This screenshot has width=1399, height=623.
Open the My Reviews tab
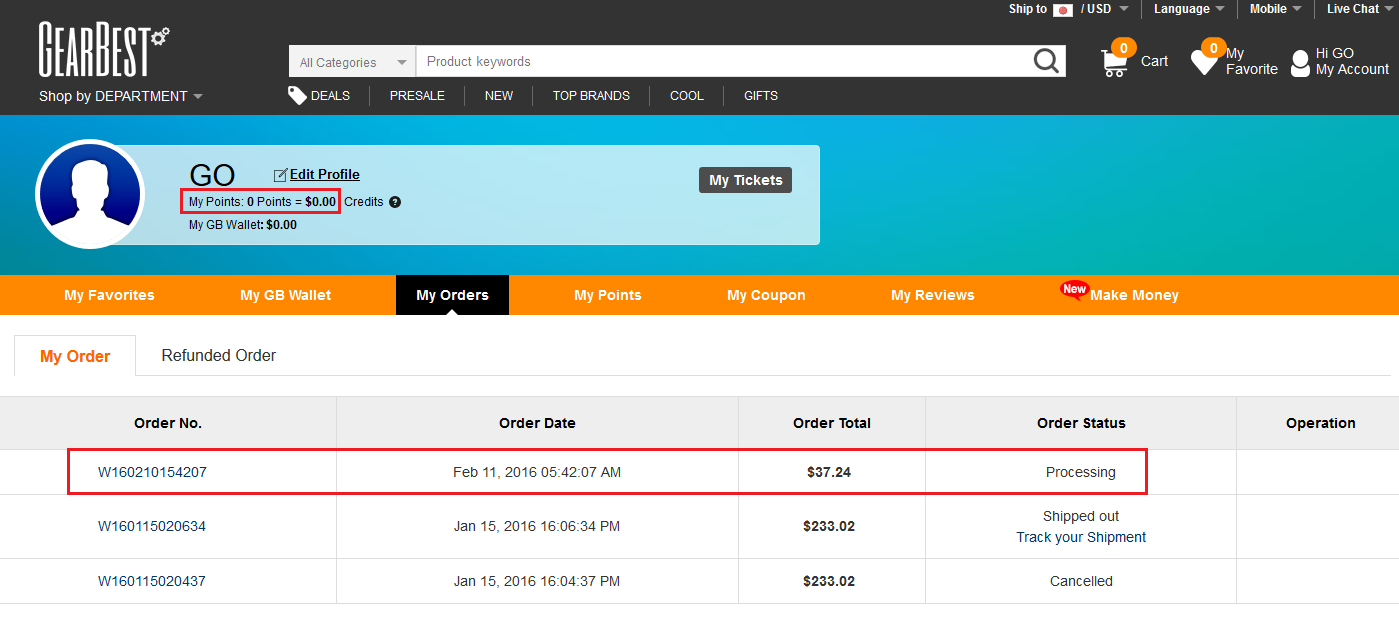tap(933, 295)
